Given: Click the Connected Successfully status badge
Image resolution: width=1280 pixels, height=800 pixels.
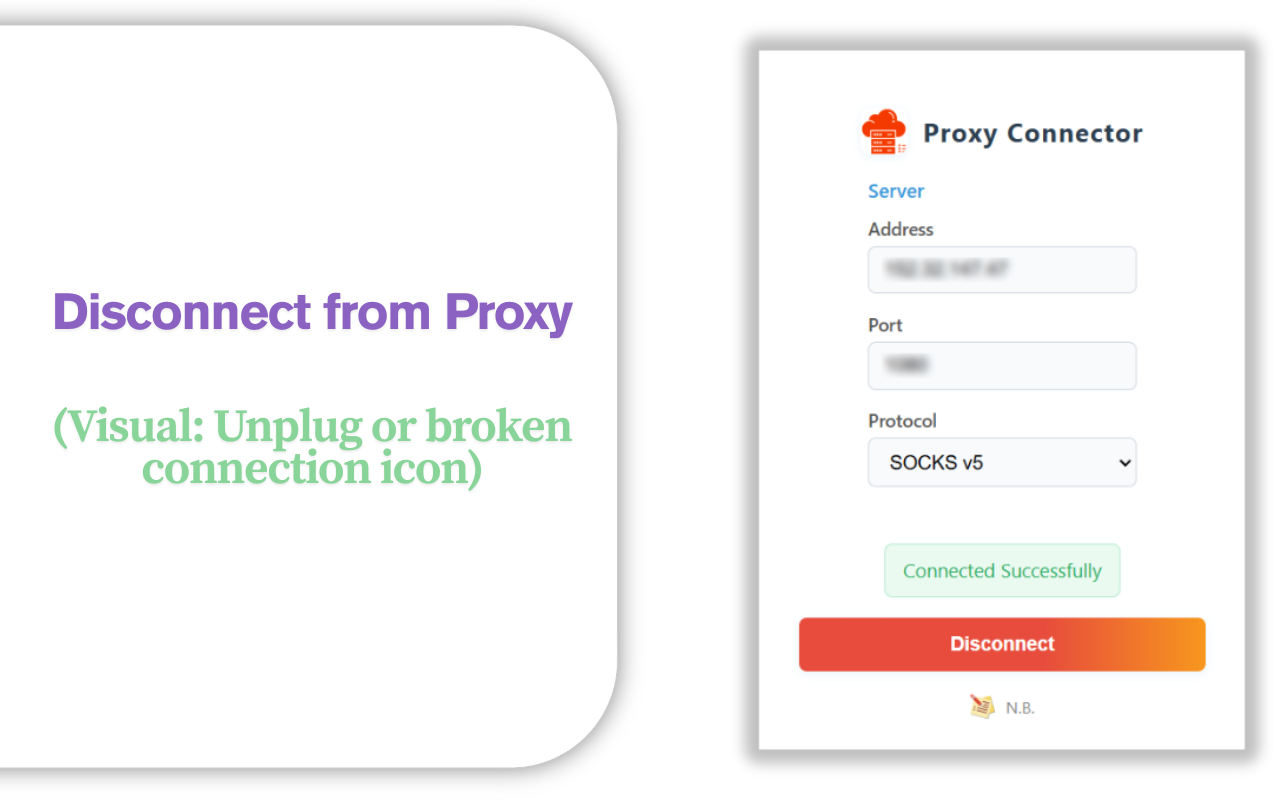Looking at the screenshot, I should pos(1001,570).
